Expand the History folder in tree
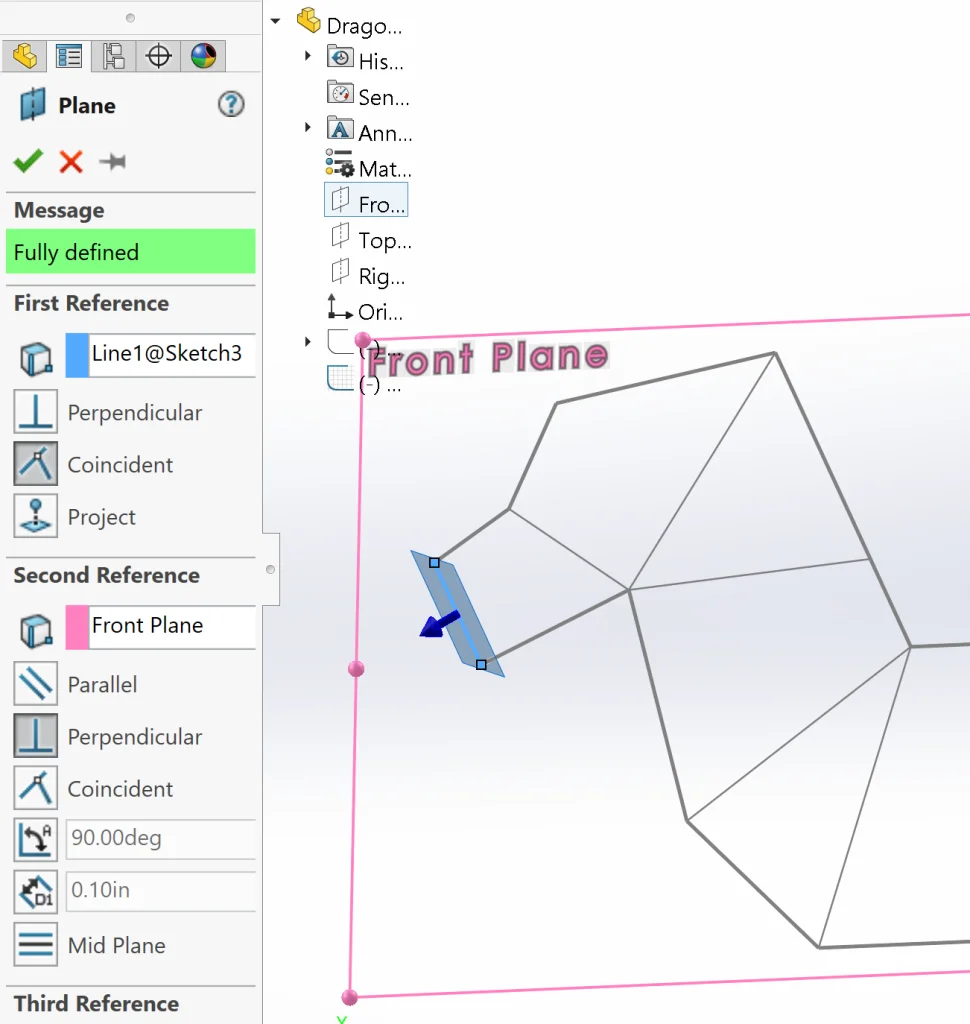This screenshot has width=970, height=1024. pyautogui.click(x=309, y=57)
